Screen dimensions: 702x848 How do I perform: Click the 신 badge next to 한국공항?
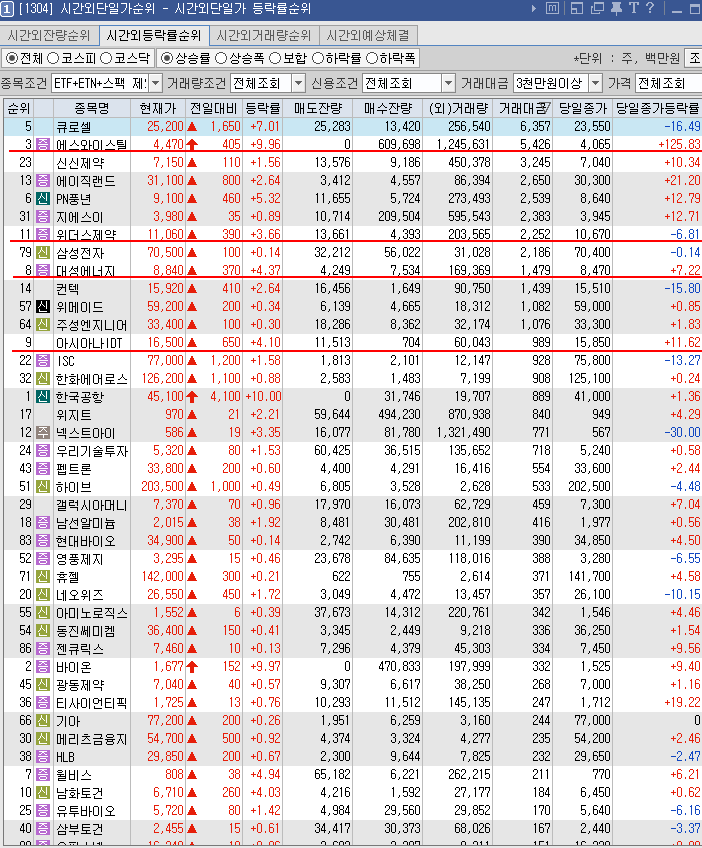[42, 396]
